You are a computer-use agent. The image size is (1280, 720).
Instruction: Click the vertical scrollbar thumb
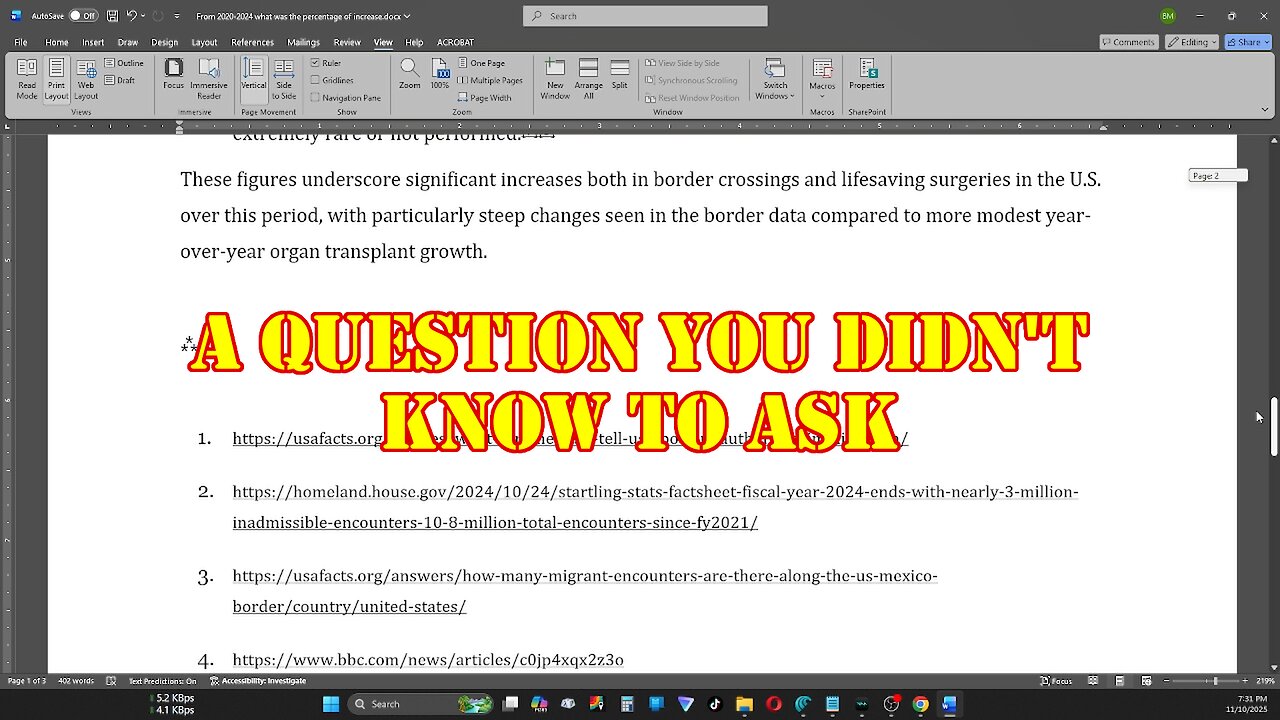tap(1274, 427)
